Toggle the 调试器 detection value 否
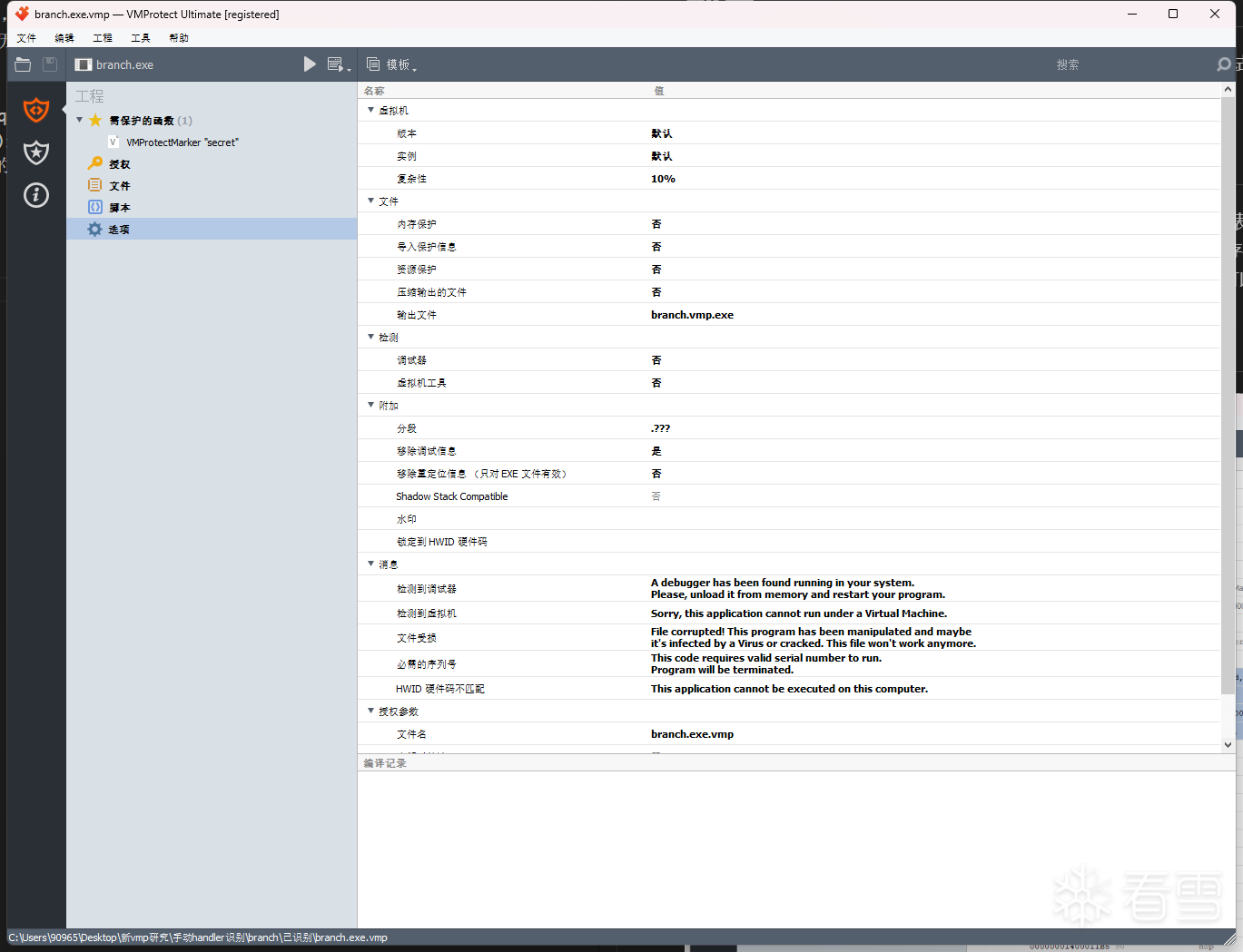1243x952 pixels. 656,360
